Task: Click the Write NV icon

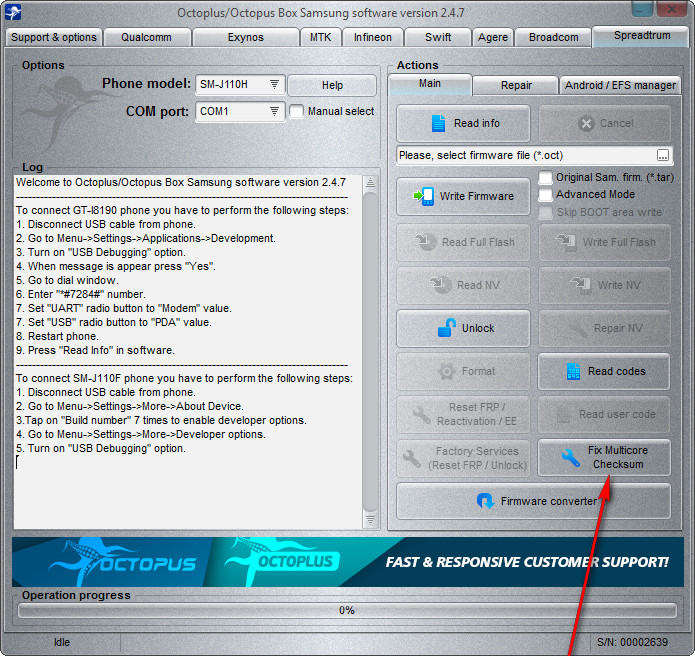Action: (581, 285)
